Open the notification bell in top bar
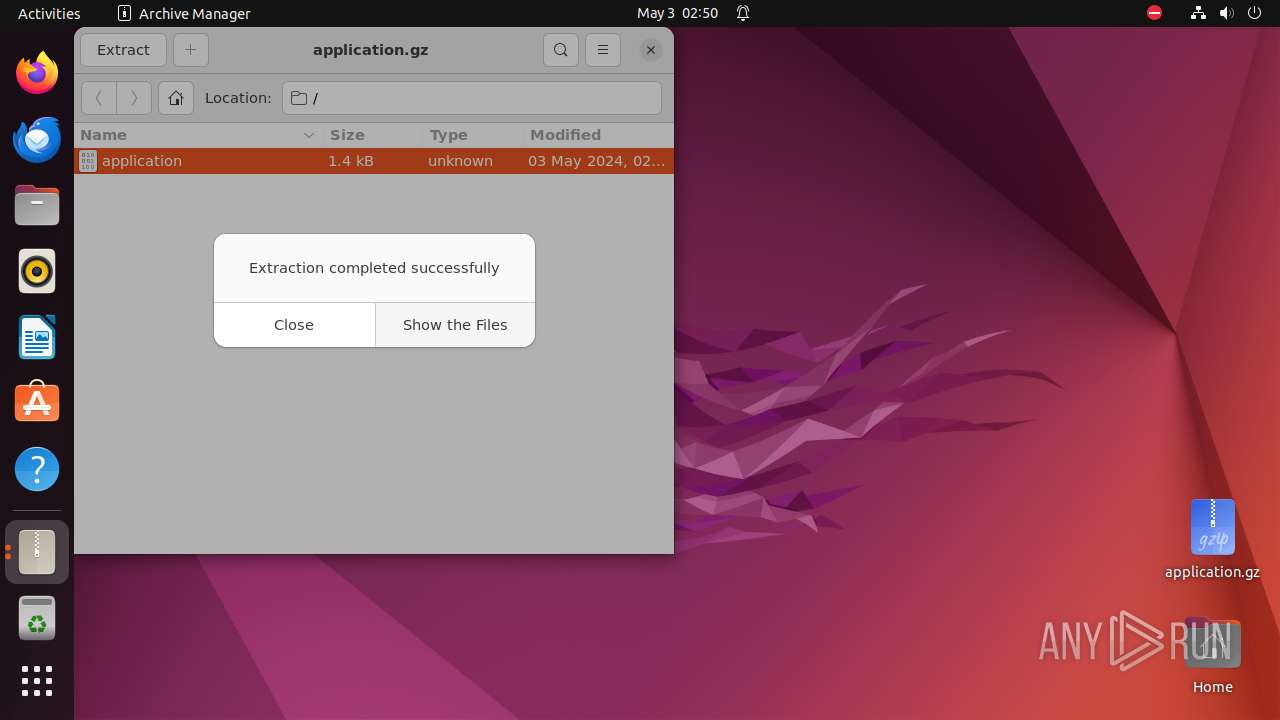This screenshot has width=1280, height=720. [x=743, y=13]
